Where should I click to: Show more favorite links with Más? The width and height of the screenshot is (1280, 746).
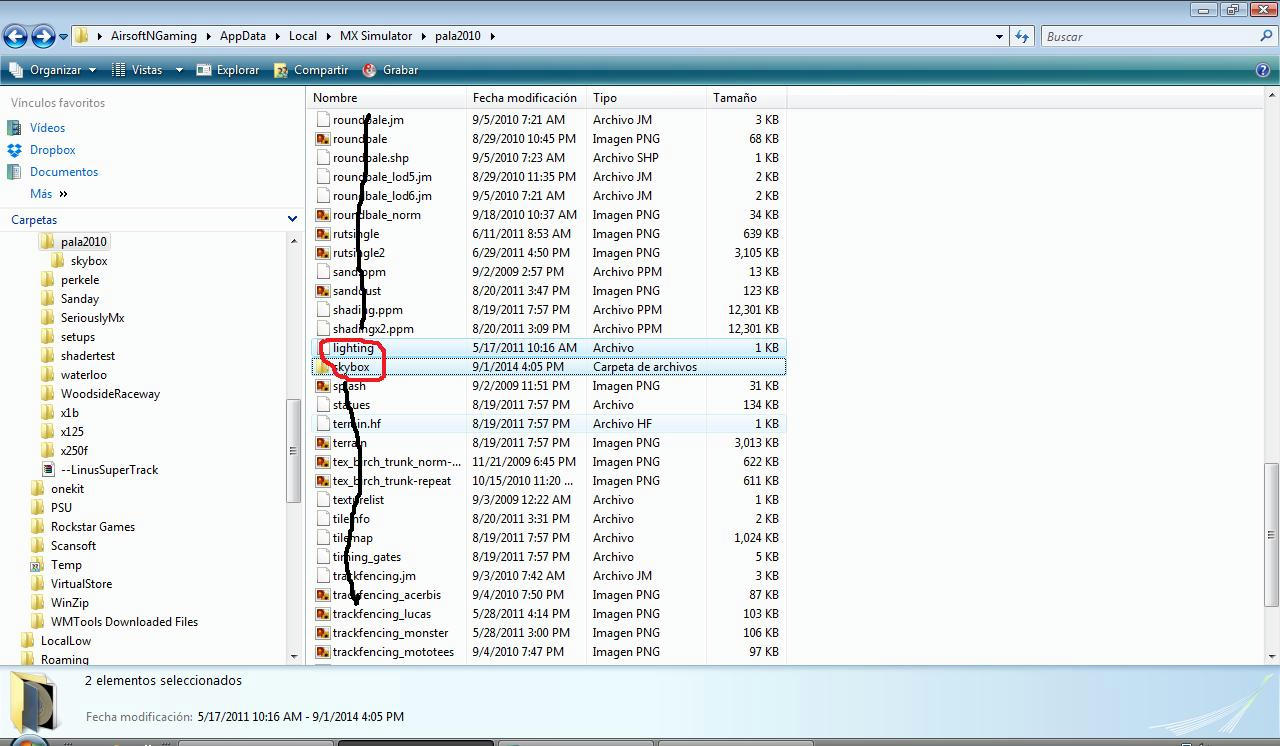click(49, 194)
